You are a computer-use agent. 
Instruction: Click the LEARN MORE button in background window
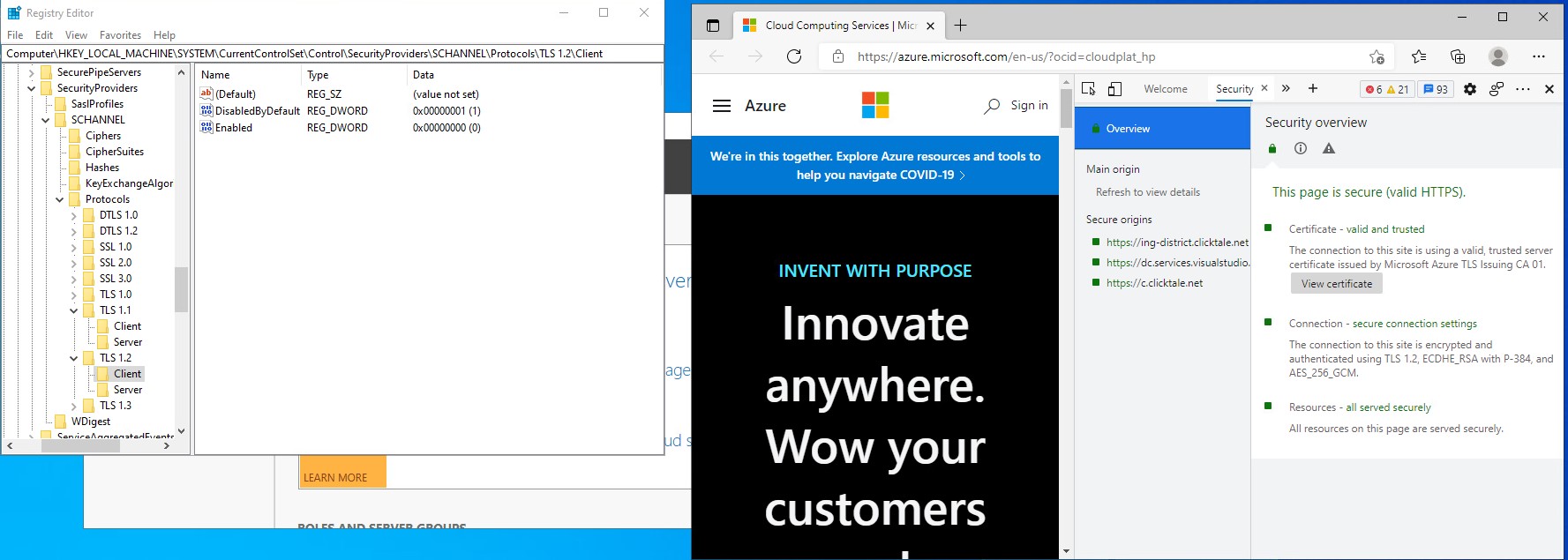point(342,472)
